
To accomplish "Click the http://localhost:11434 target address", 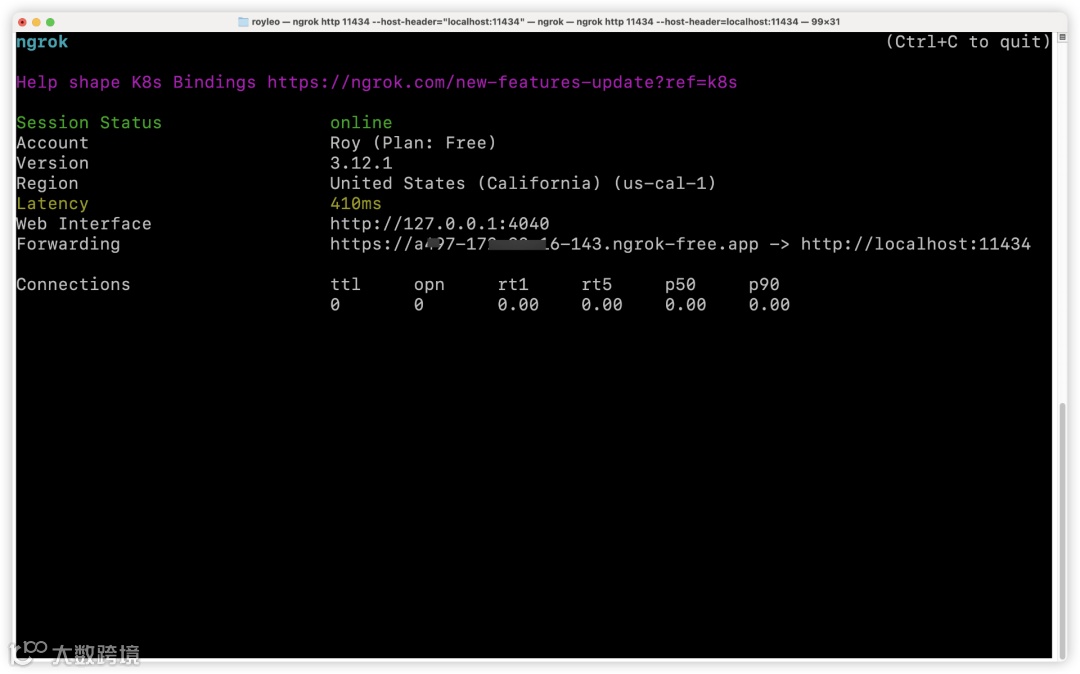I will [x=915, y=244].
